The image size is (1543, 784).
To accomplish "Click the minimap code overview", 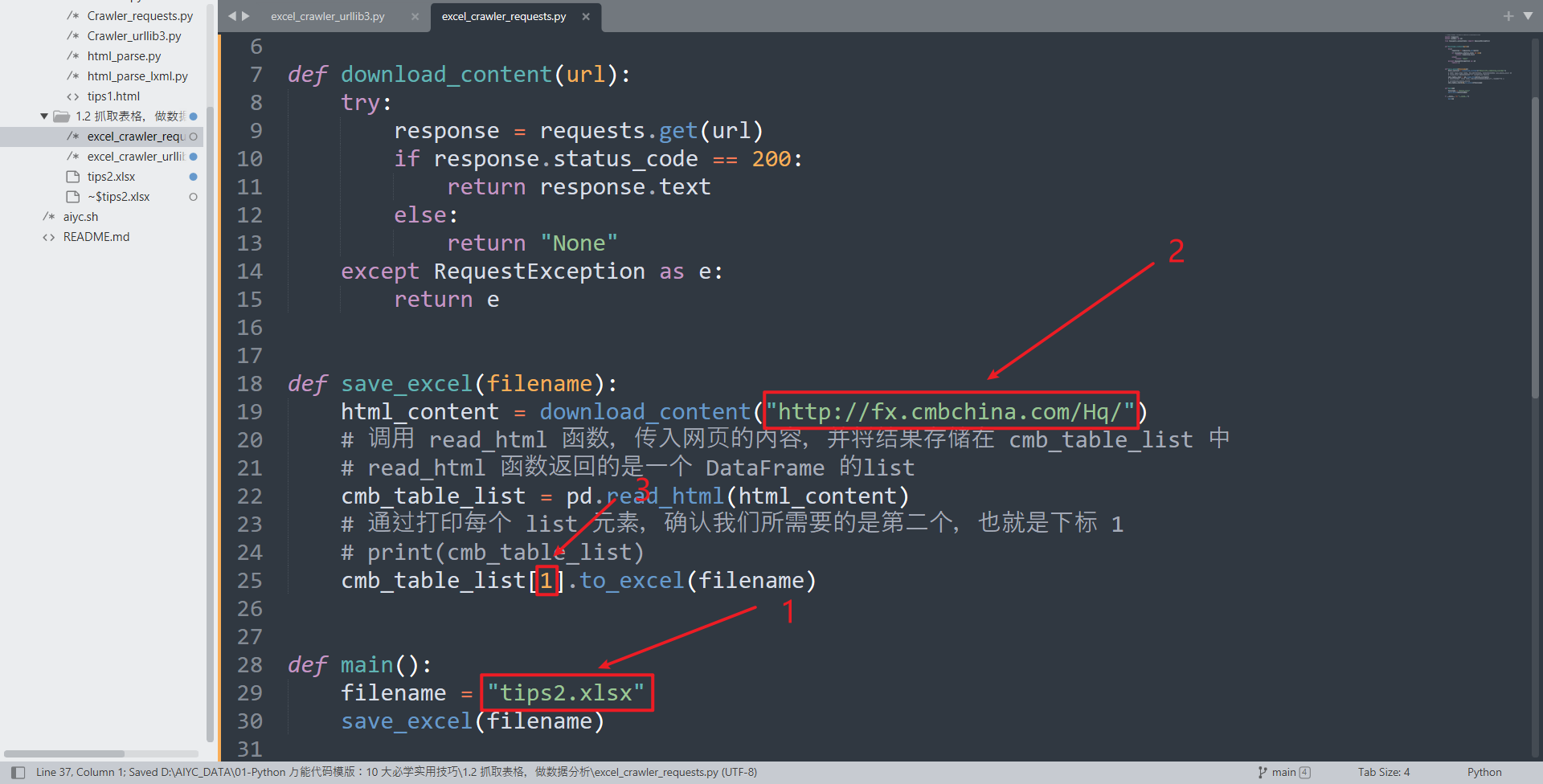I will point(1477,68).
